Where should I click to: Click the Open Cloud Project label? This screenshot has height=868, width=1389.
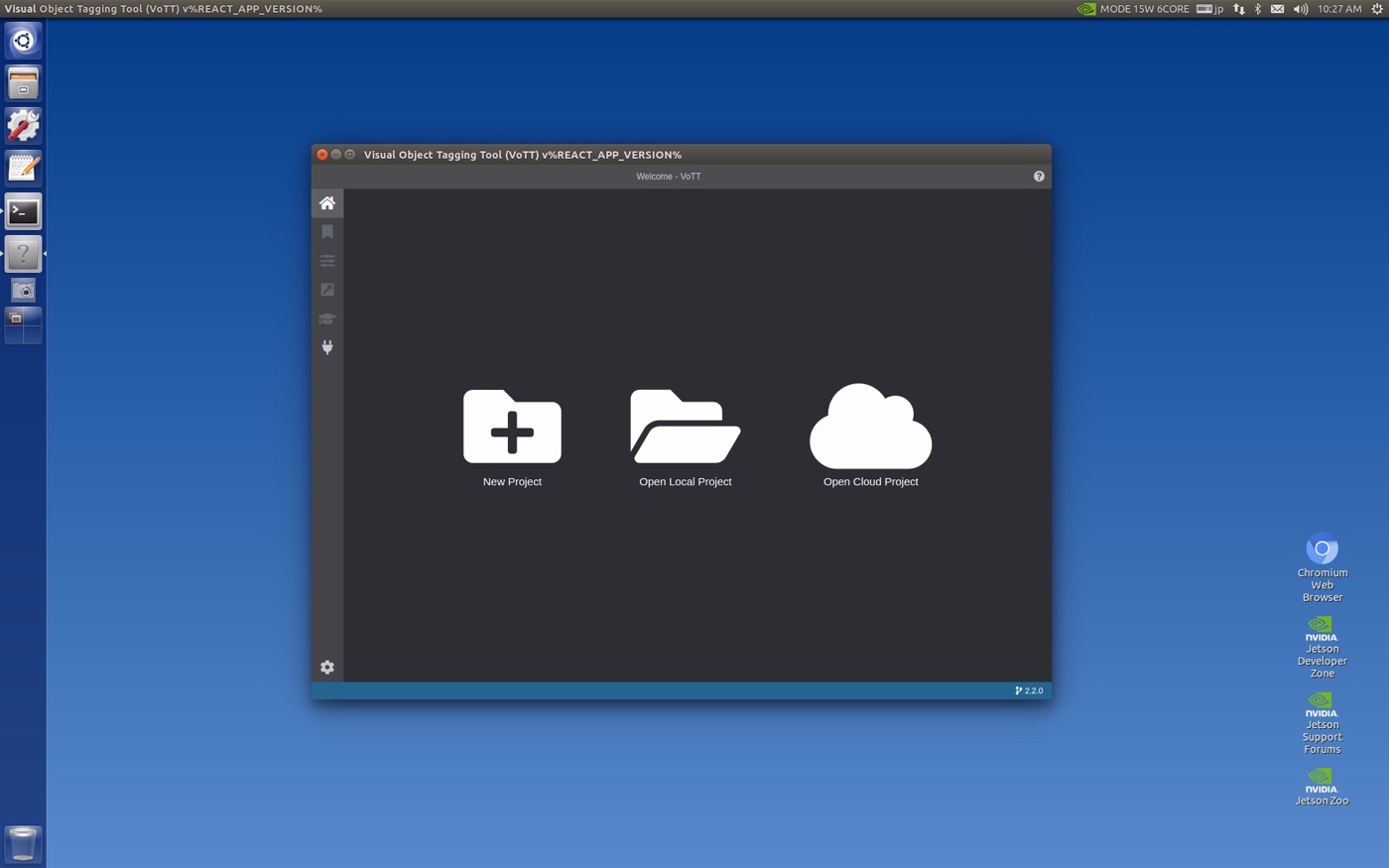point(871,482)
